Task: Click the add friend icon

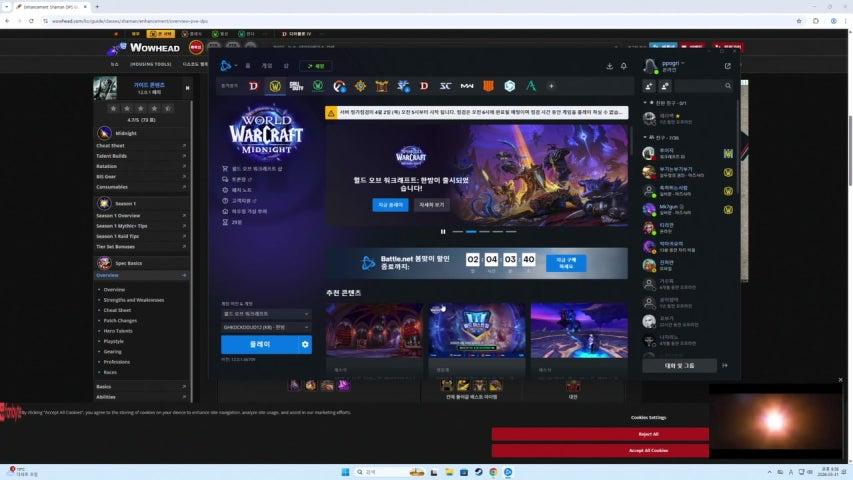Action: pos(649,86)
